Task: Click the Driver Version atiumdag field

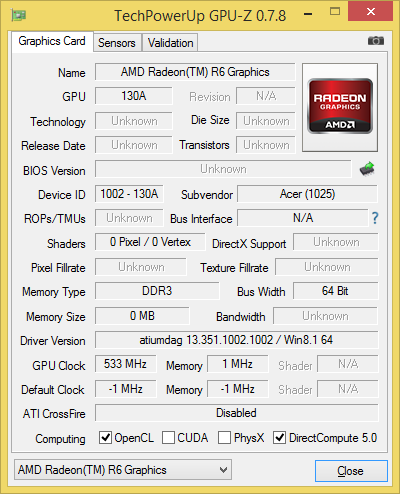Action: coord(236,340)
